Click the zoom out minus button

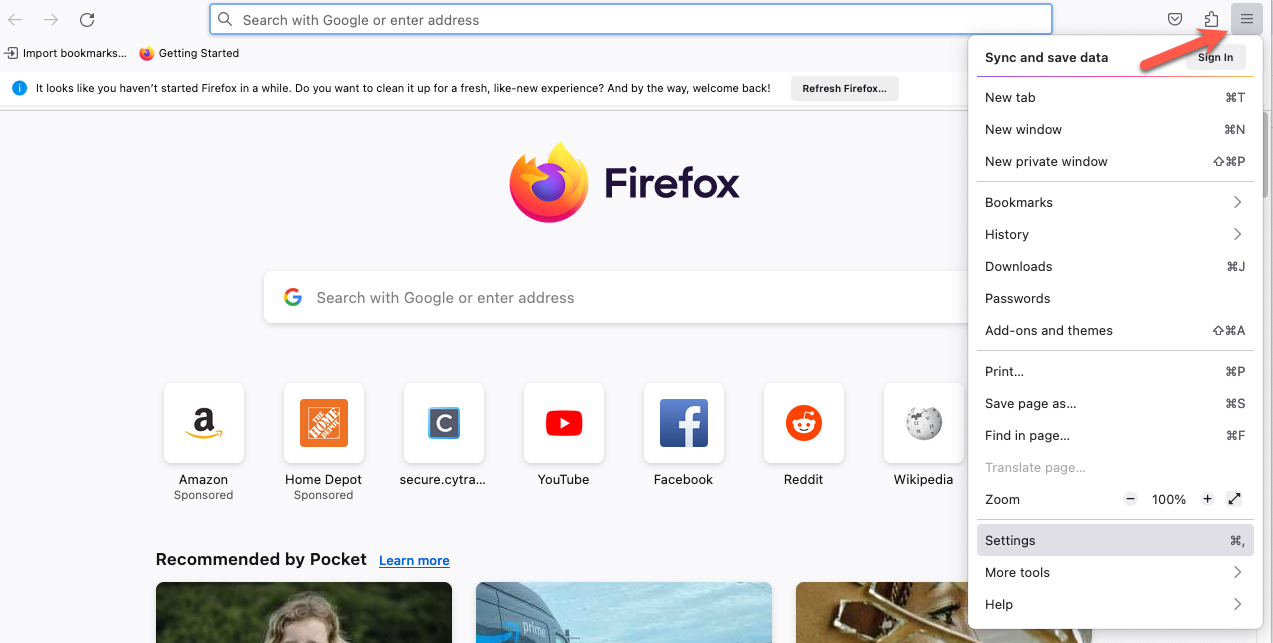[1130, 499]
